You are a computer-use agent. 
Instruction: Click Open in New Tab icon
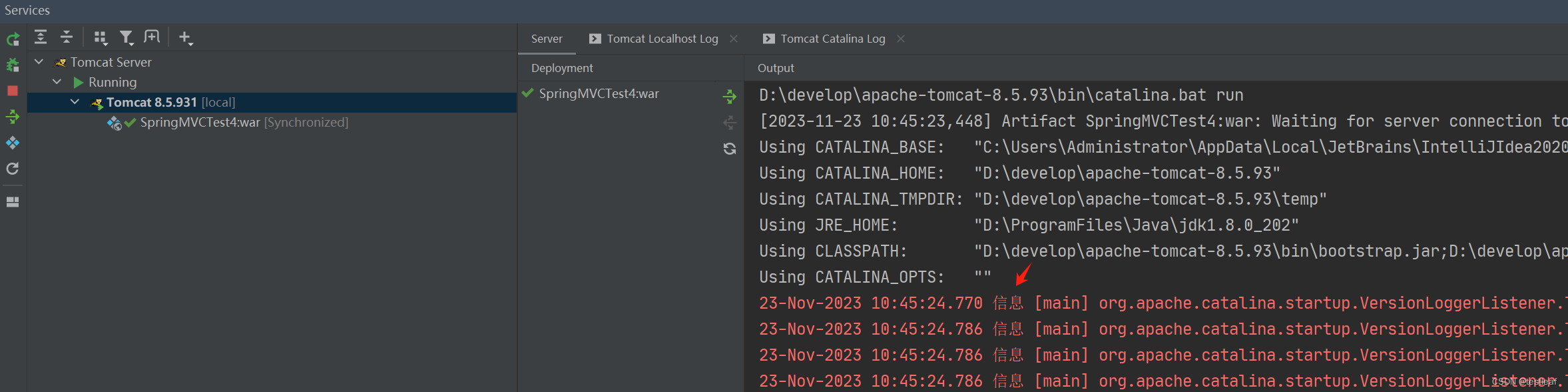152,37
